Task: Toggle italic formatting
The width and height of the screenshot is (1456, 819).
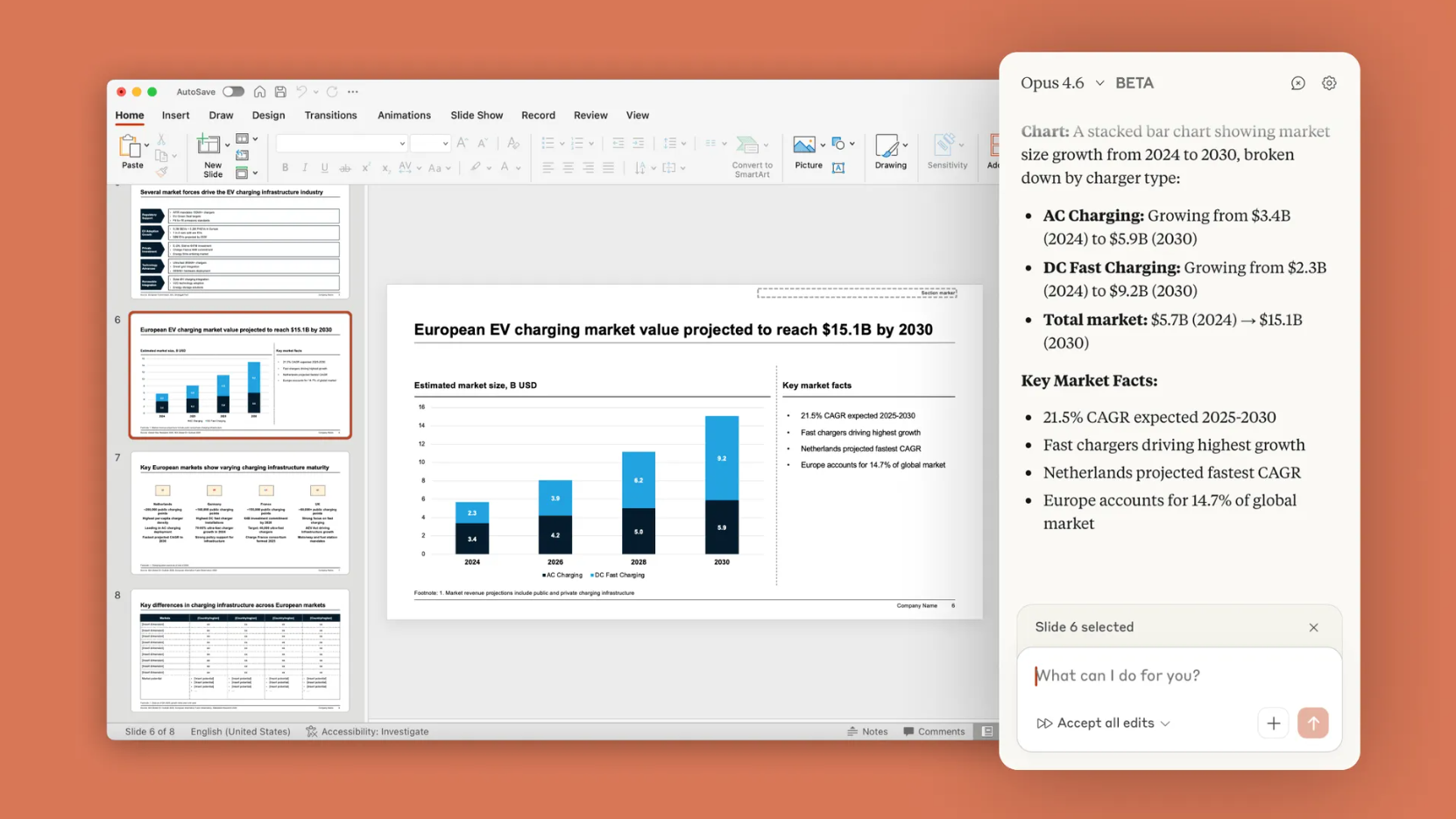Action: (304, 166)
